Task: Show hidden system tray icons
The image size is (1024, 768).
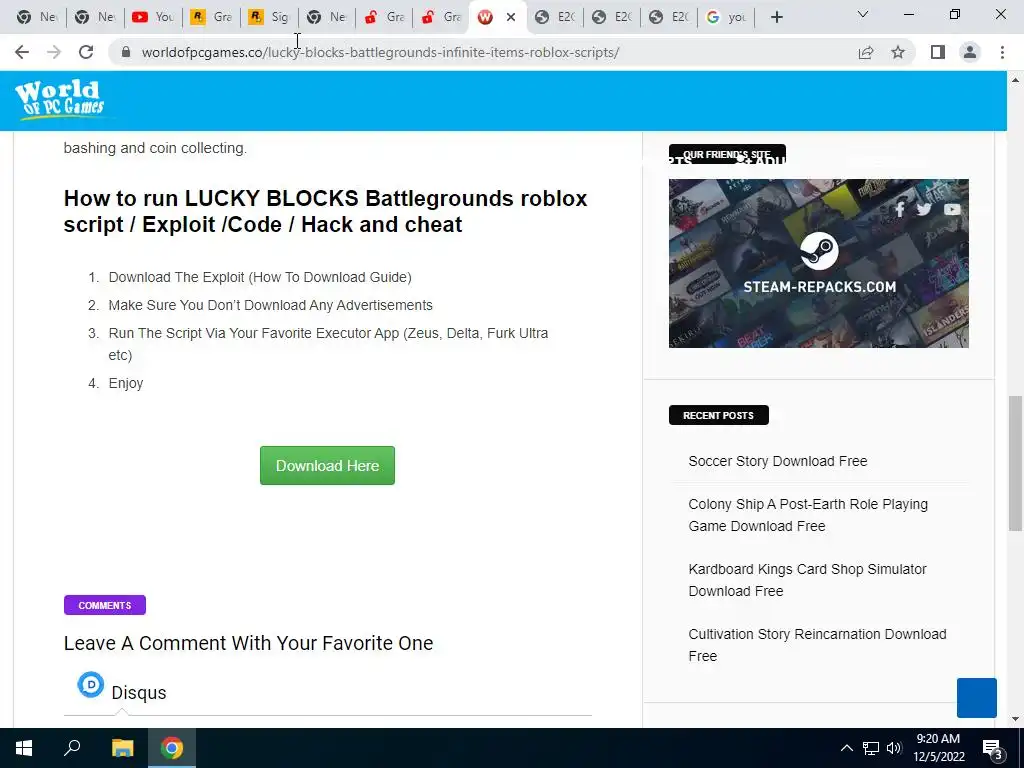Action: (x=846, y=748)
